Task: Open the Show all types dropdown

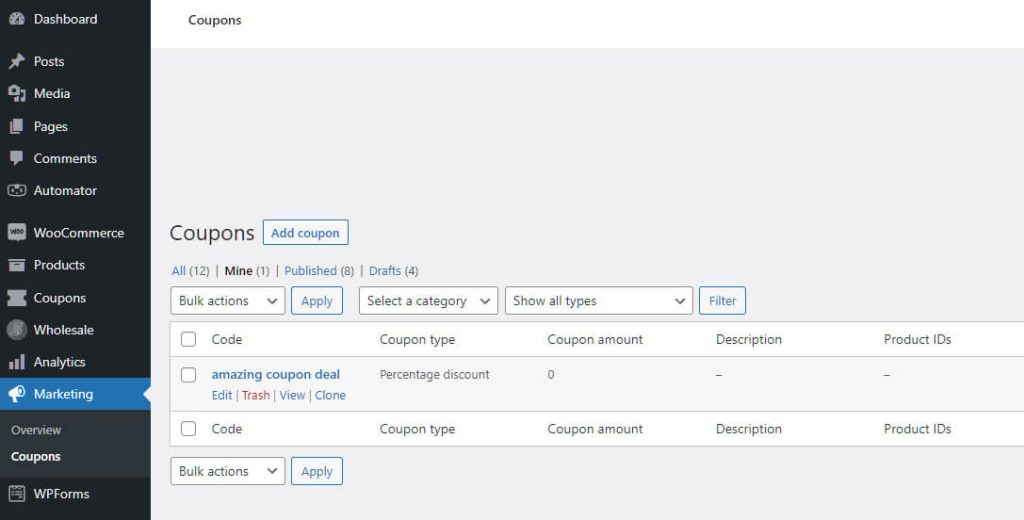Action: point(598,301)
